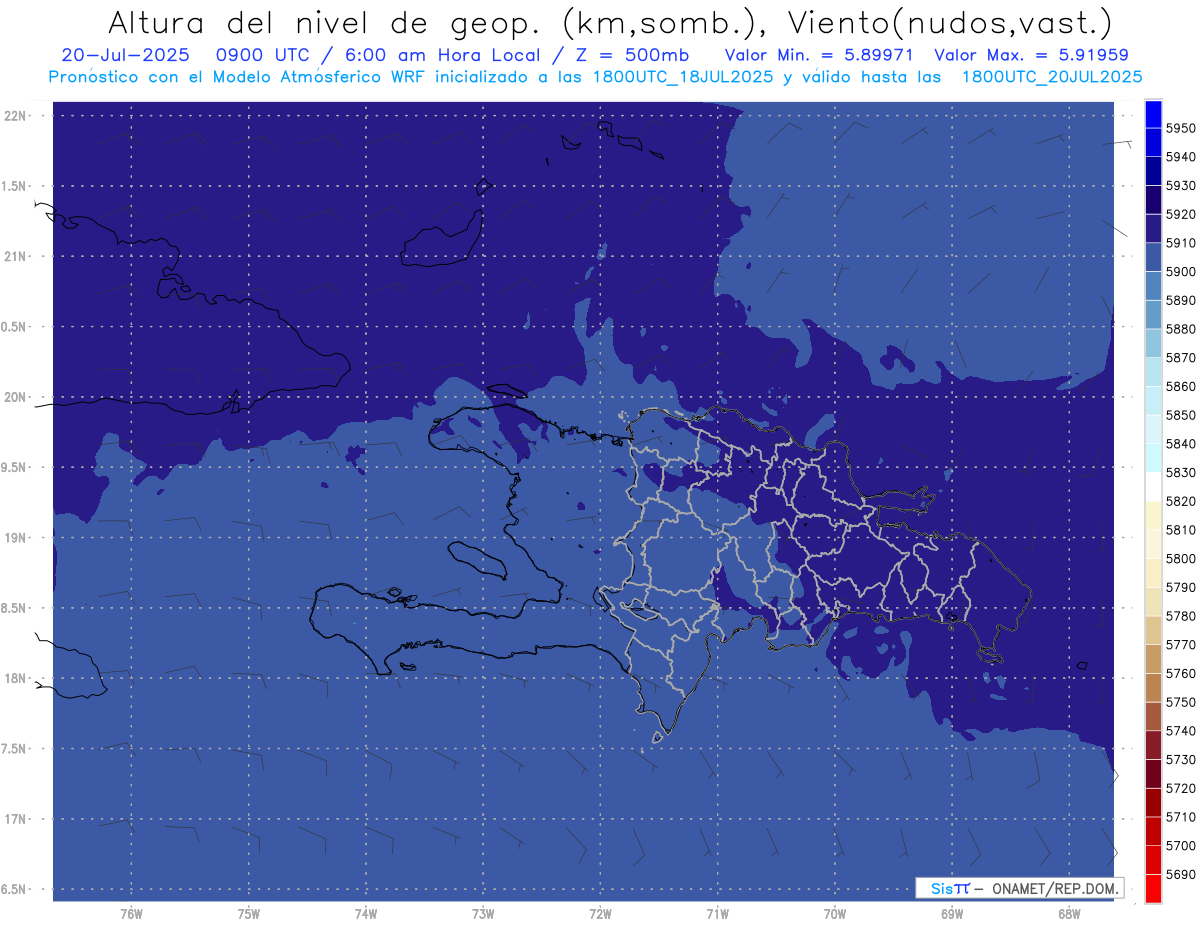
Task: Click the '5860' colorbar value
Action: [1181, 386]
